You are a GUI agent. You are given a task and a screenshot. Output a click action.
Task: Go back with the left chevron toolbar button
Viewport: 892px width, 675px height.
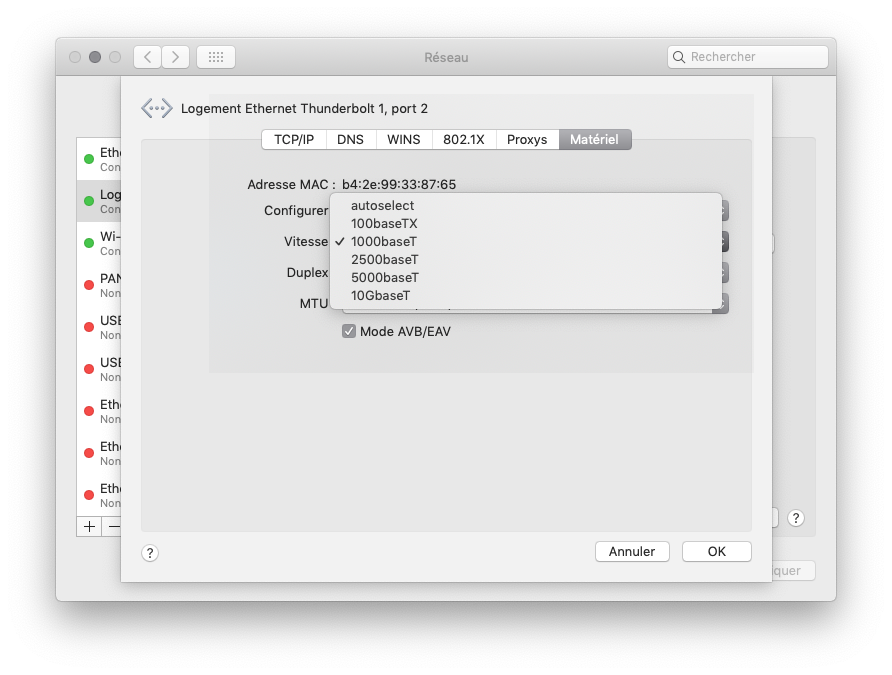[x=148, y=57]
